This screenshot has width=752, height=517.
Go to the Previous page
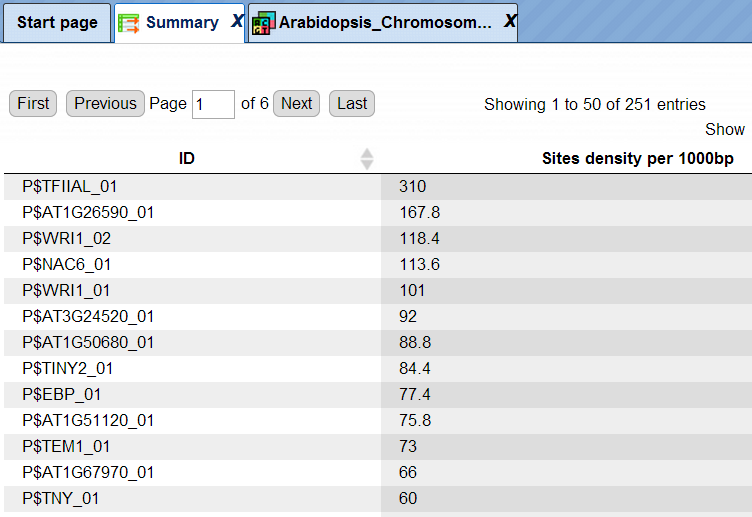click(x=106, y=104)
